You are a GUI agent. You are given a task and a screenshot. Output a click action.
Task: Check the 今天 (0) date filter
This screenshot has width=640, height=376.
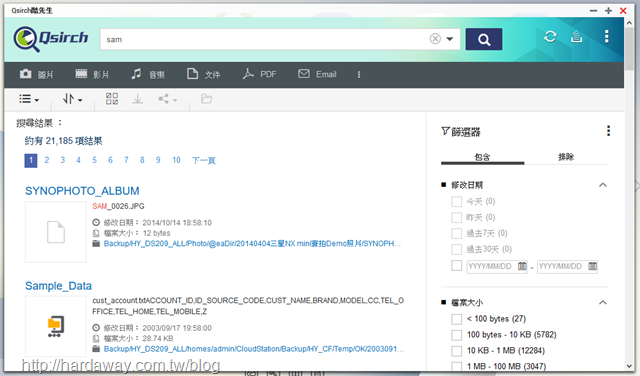point(456,201)
